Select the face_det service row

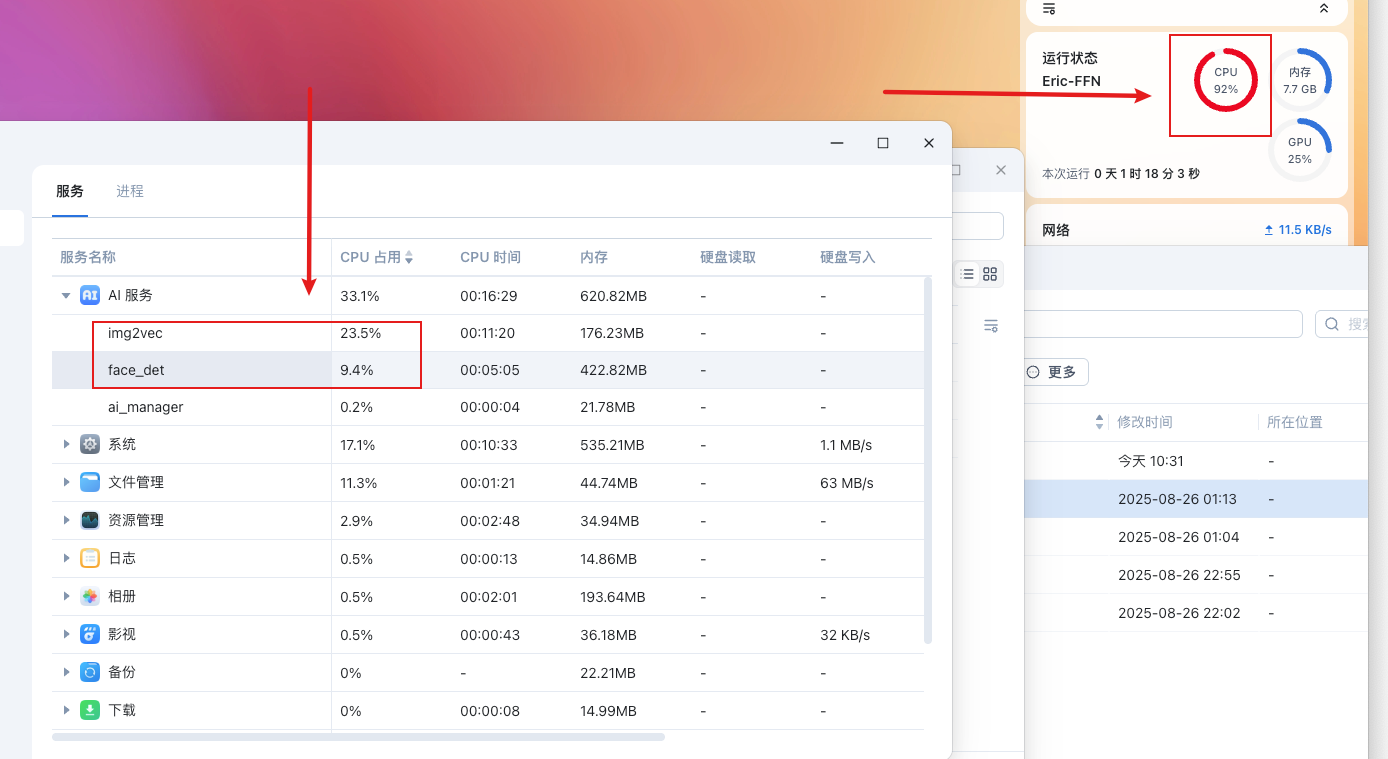tap(488, 370)
